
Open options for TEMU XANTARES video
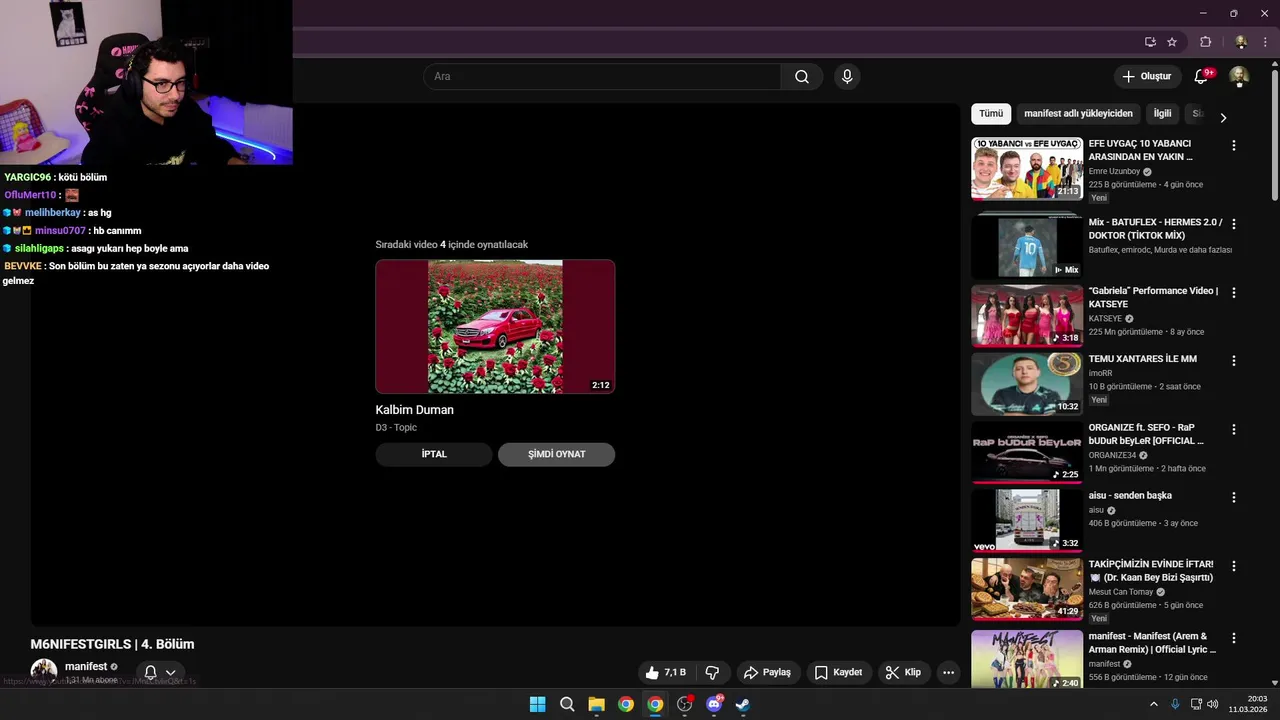coord(1233,361)
